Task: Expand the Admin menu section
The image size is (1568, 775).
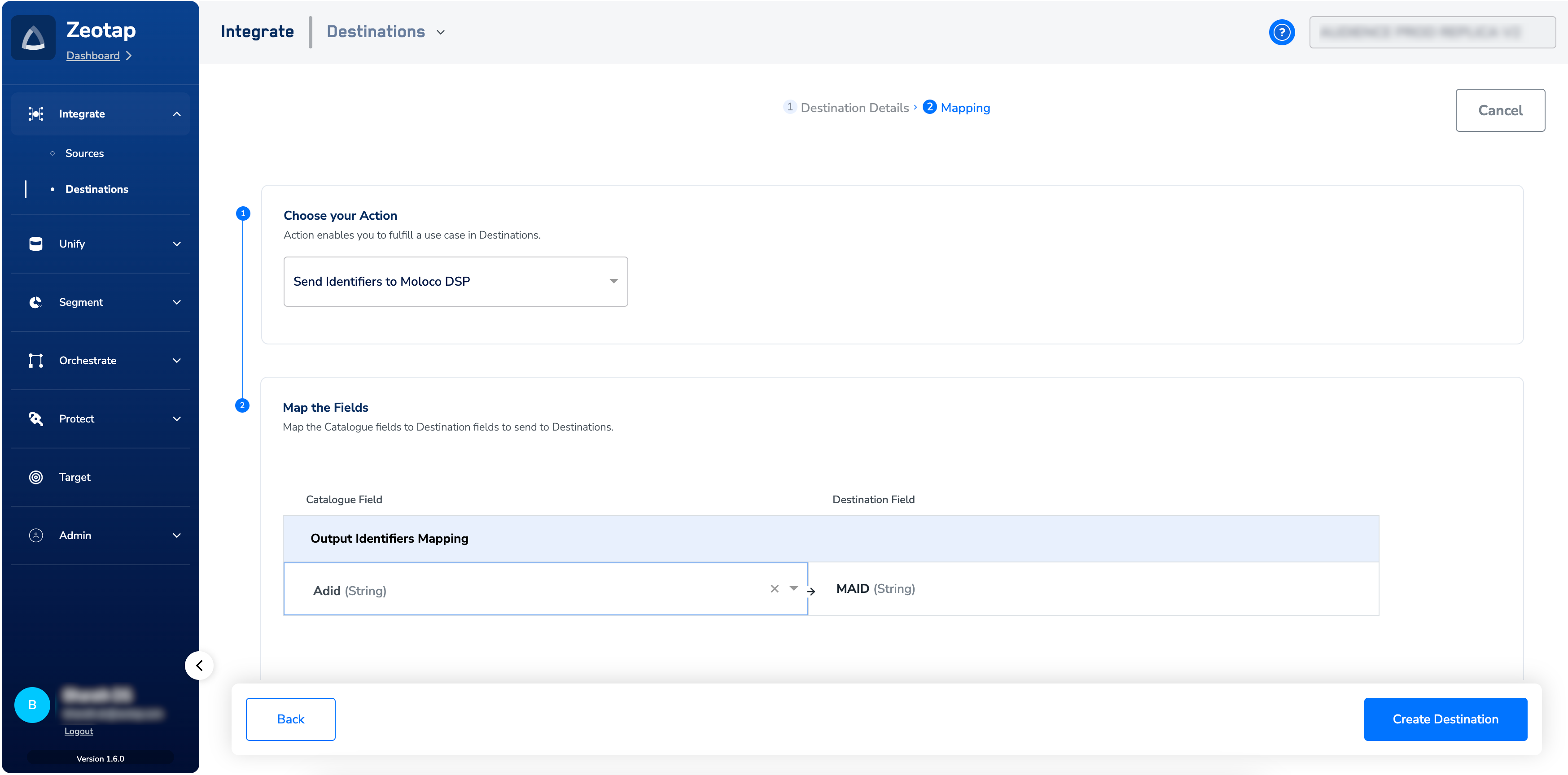Action: pyautogui.click(x=176, y=536)
